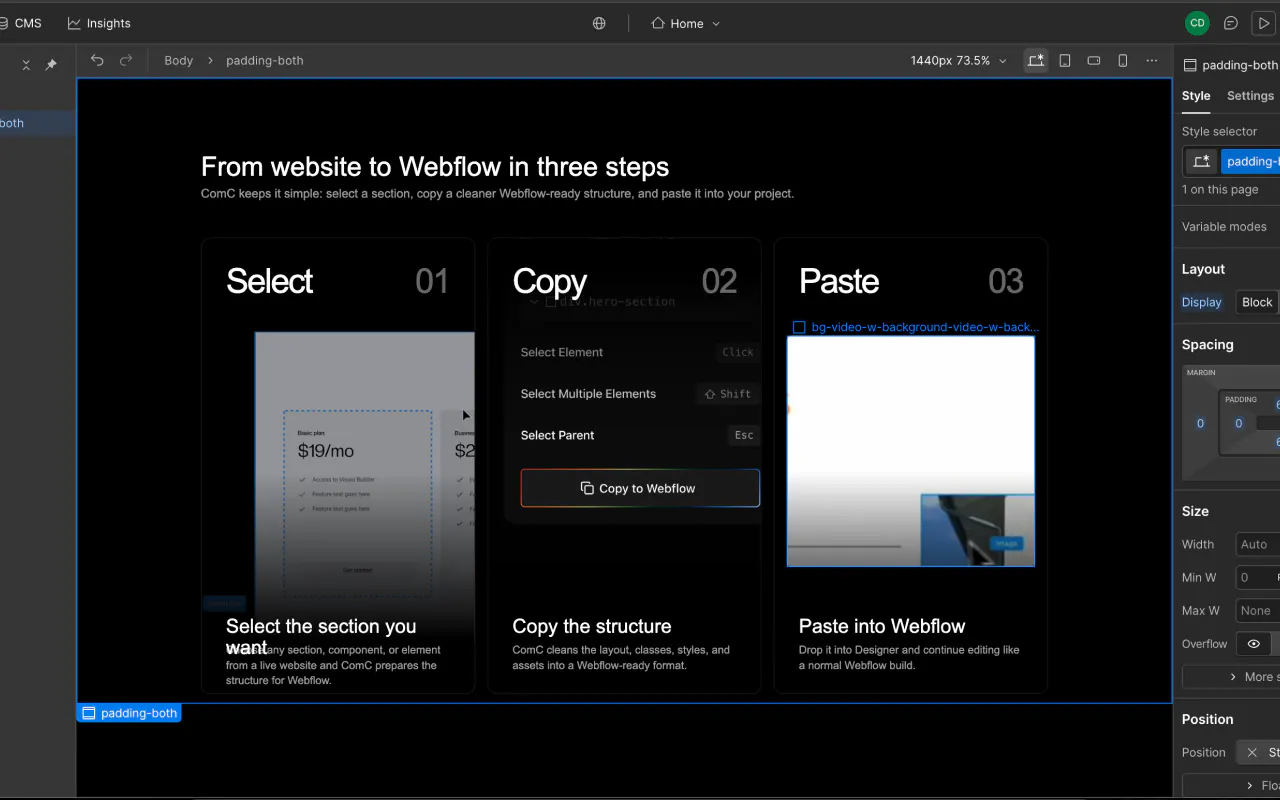Click the Paste into Webflow subheading

(882, 626)
